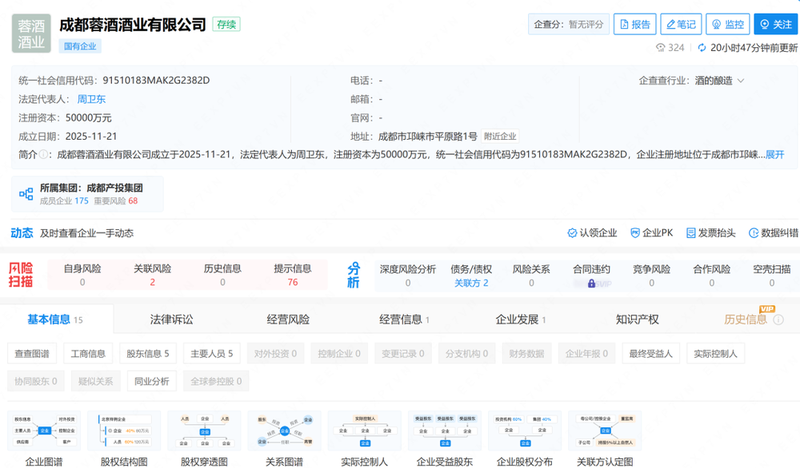Screen dimensions: 800x468
Task: Open 历史信息 0 in risk scan
Action: 222,275
